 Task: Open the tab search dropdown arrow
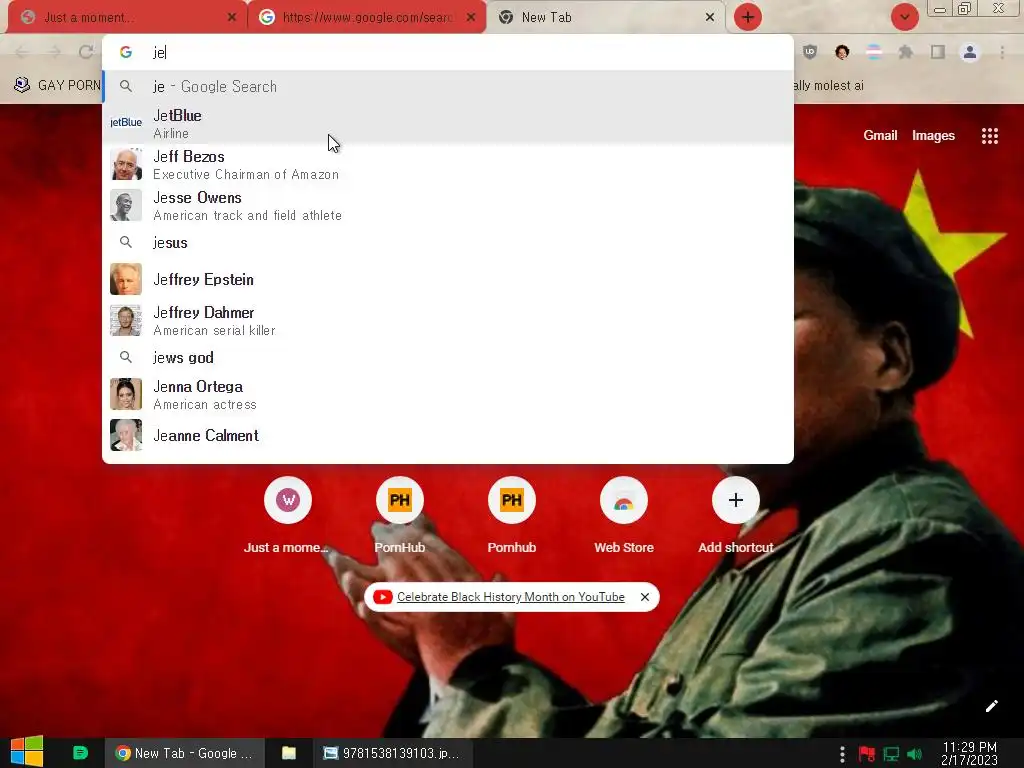[904, 17]
